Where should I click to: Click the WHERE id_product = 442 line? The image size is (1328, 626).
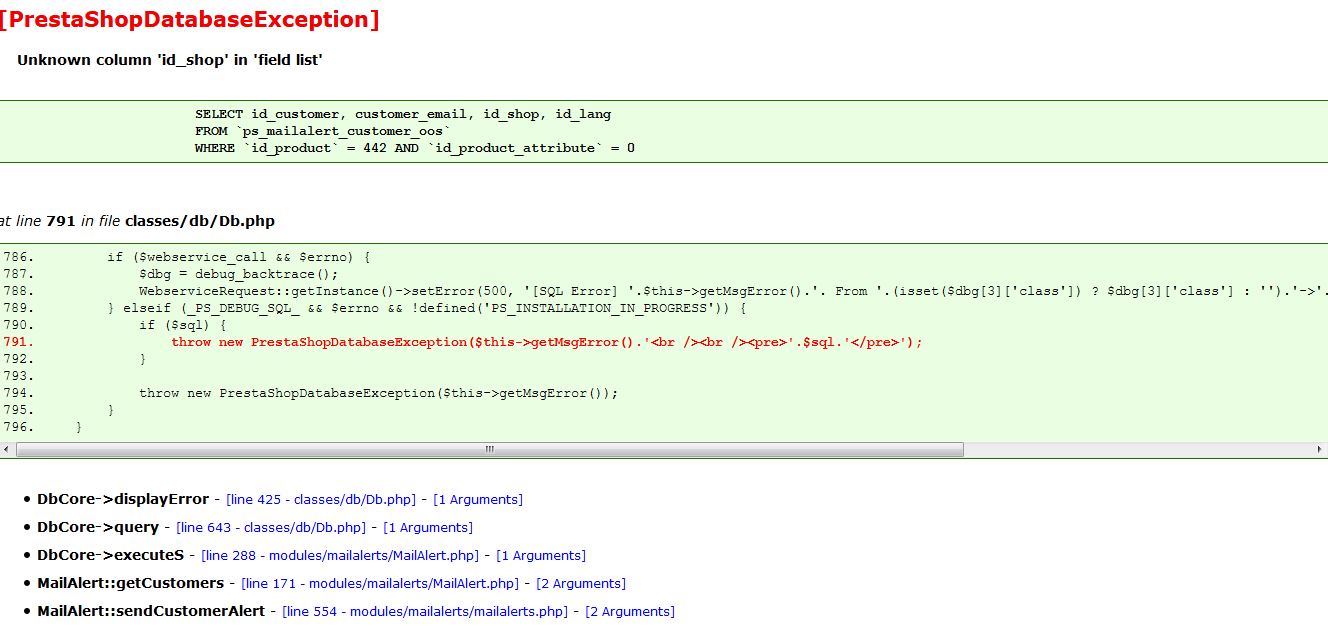pos(415,148)
